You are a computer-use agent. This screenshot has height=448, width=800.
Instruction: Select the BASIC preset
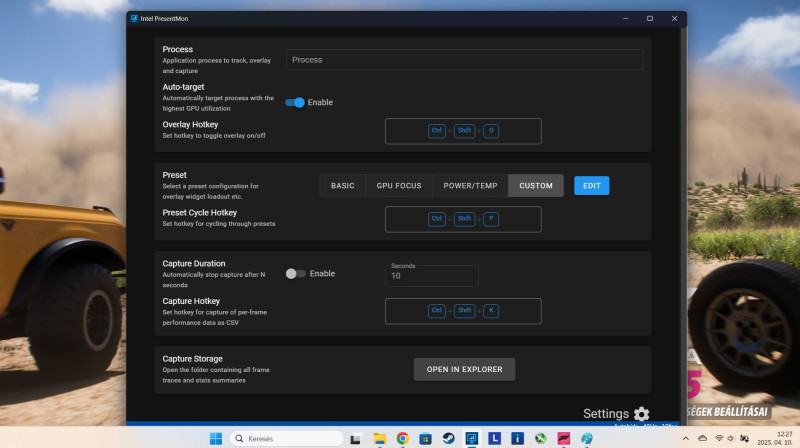pos(342,186)
